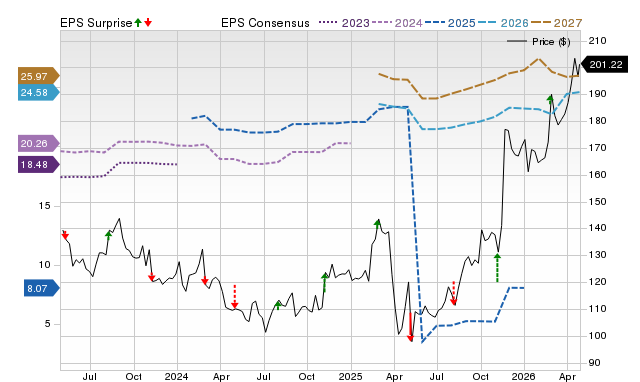Click the 150 price axis label
Screen dimensions: 640x382
[x=598, y=202]
